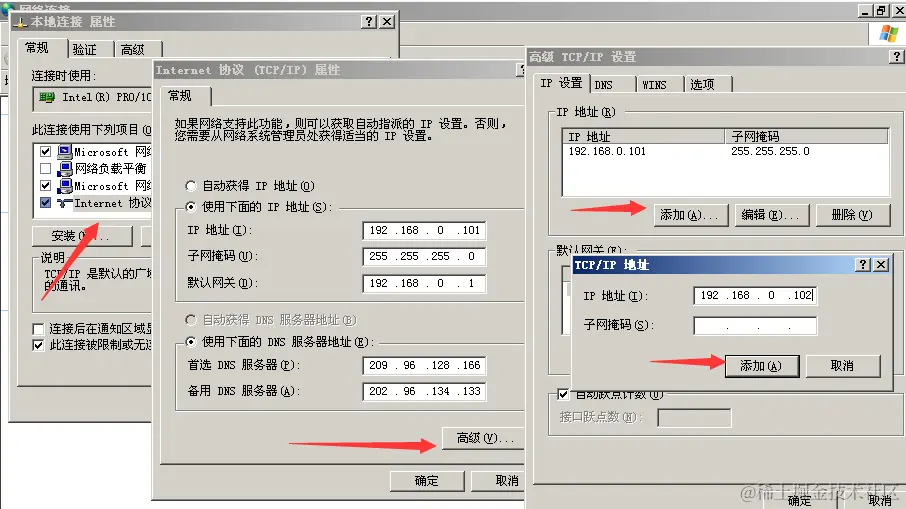The height and width of the screenshot is (509, 906).
Task: Toggle the 自动跃点计数 checkbox
Action: click(563, 394)
